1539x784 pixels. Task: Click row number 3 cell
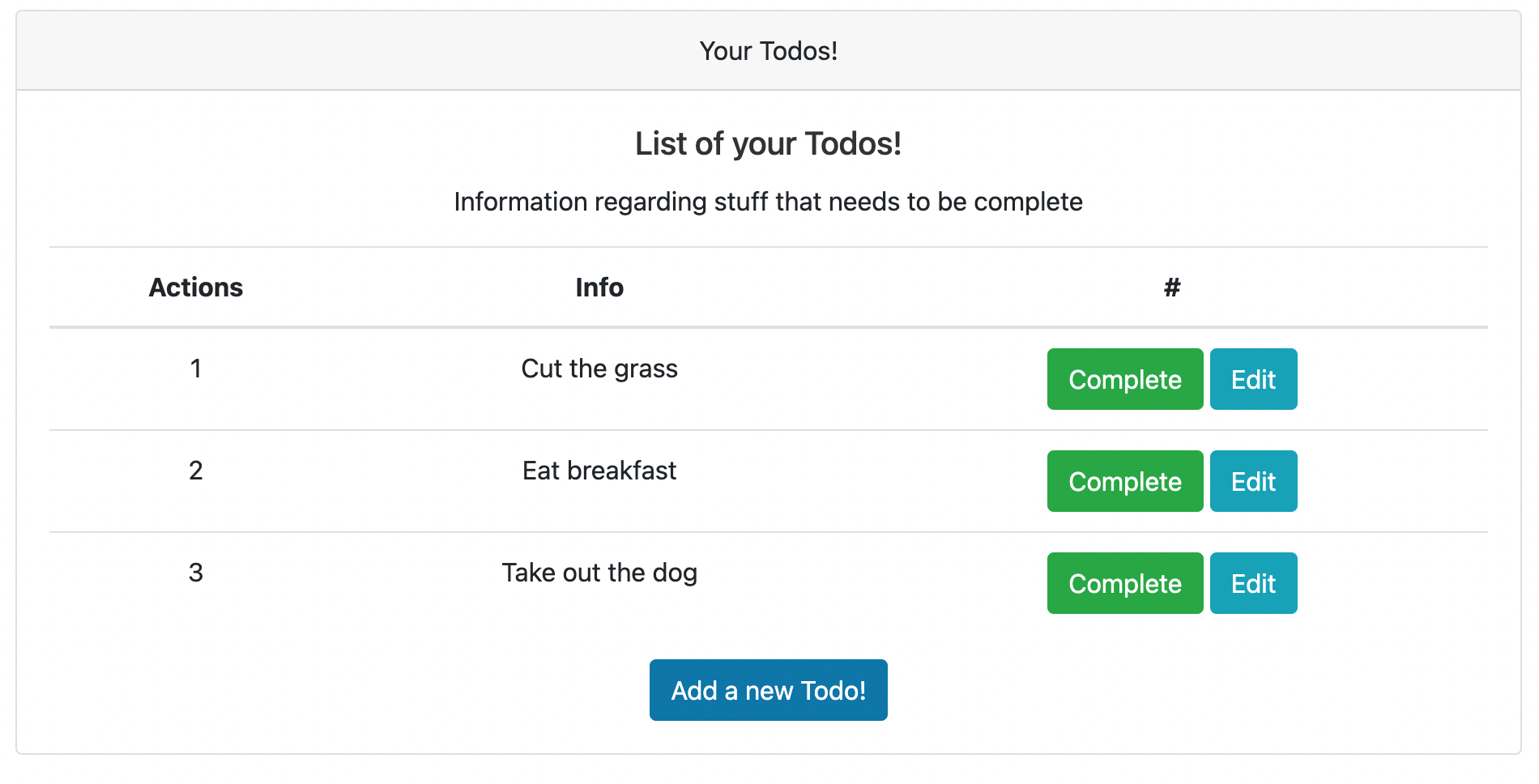click(x=196, y=573)
